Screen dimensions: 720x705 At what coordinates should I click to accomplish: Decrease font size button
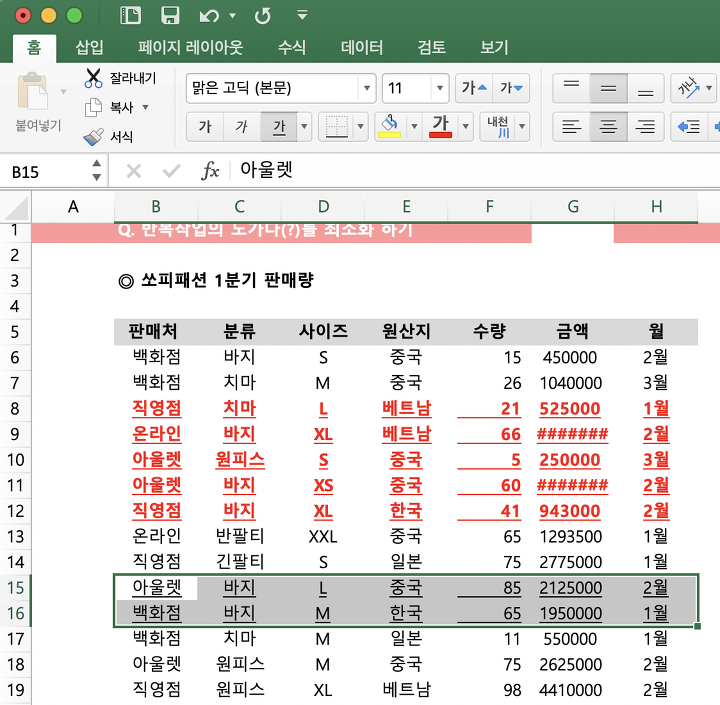(x=511, y=88)
